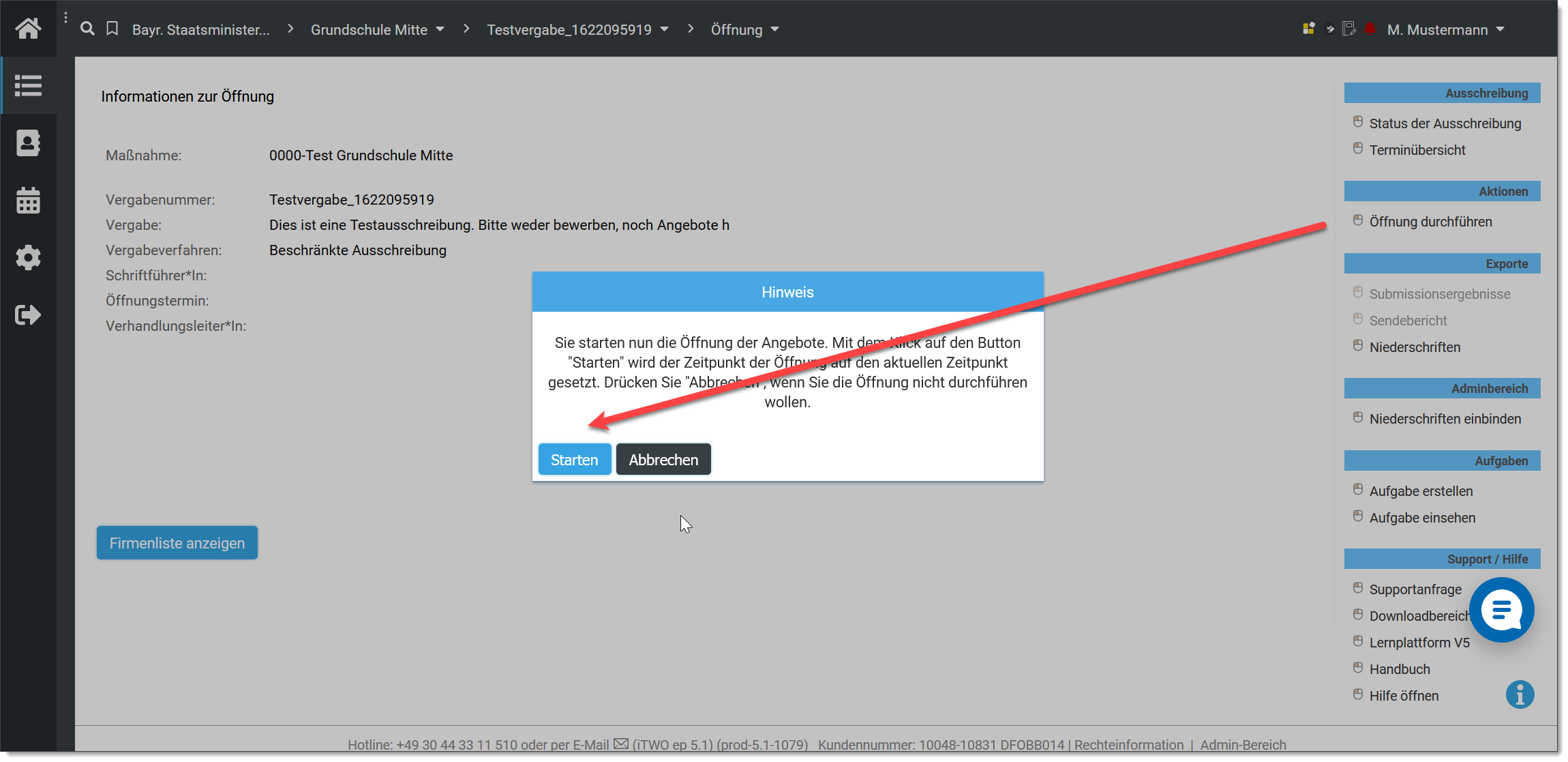Open Status der Ausschreibung
The height and width of the screenshot is (762, 1568).
click(1445, 123)
